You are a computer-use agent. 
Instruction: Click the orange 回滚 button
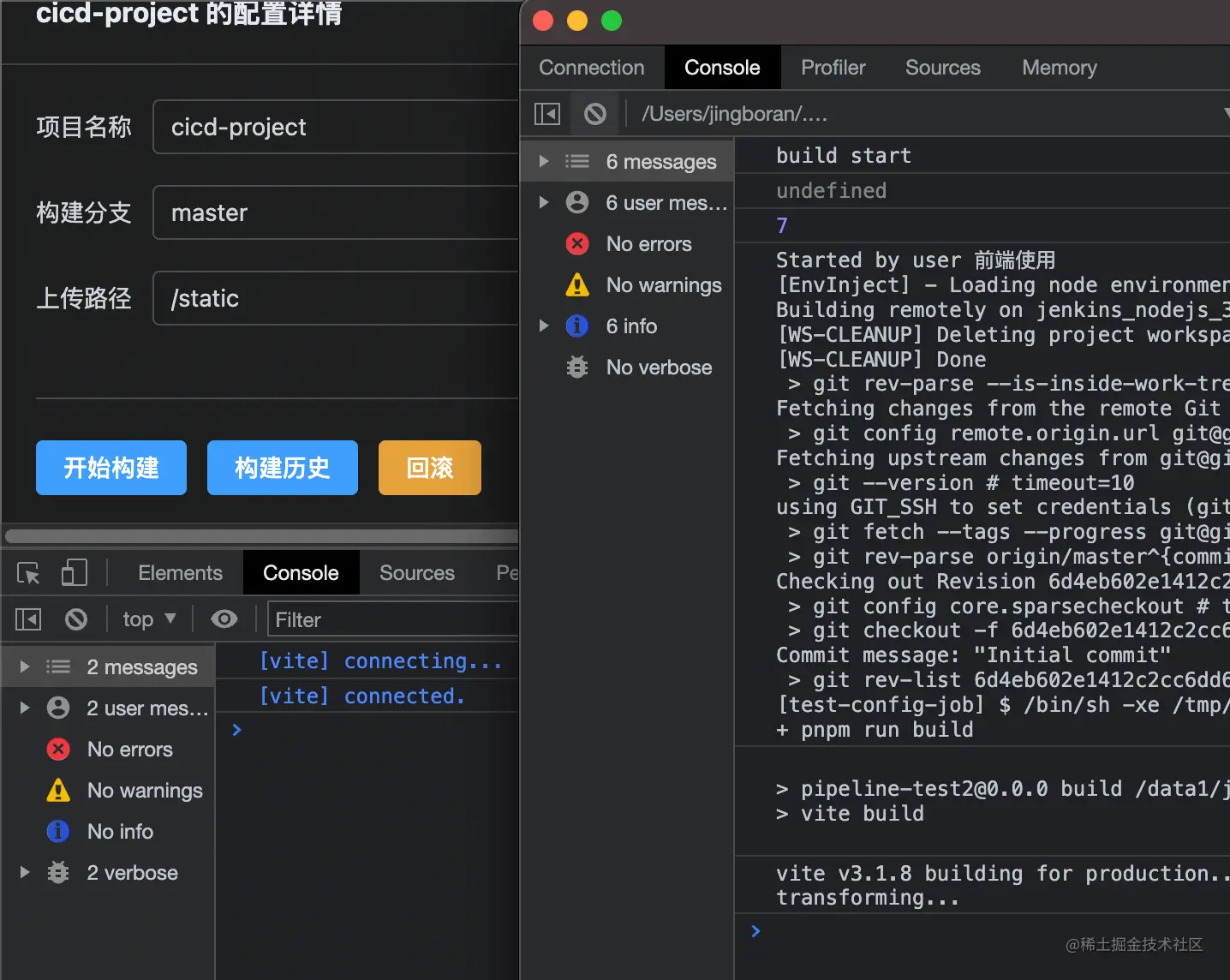(x=430, y=468)
